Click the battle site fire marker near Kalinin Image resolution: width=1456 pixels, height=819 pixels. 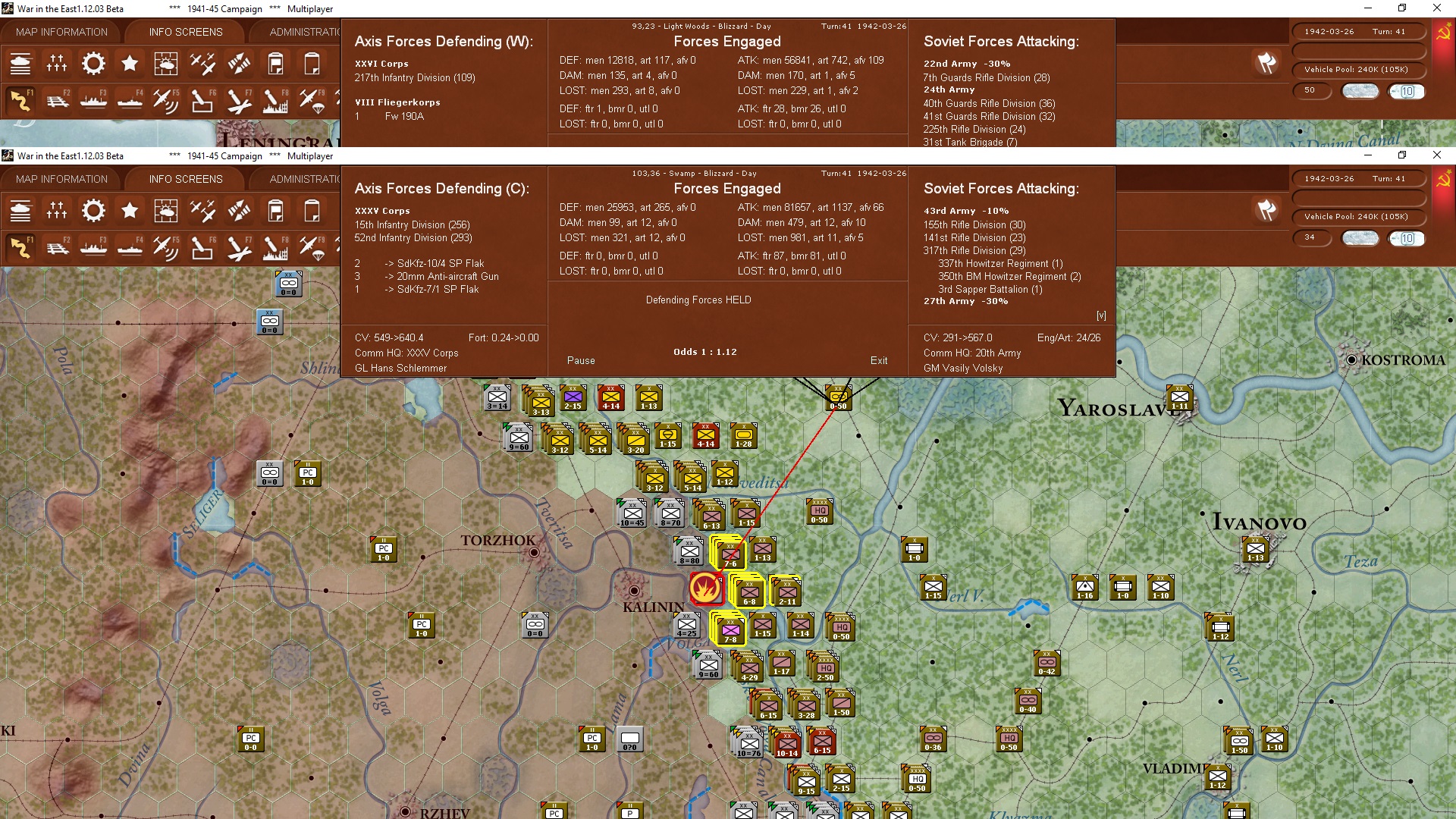pos(706,588)
